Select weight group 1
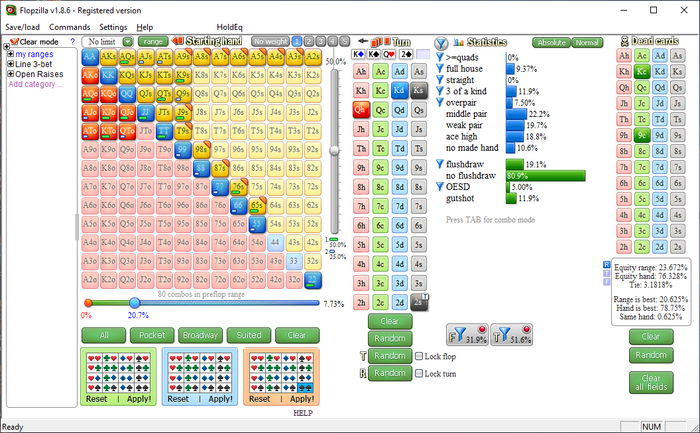This screenshot has width=700, height=433. coord(297,42)
